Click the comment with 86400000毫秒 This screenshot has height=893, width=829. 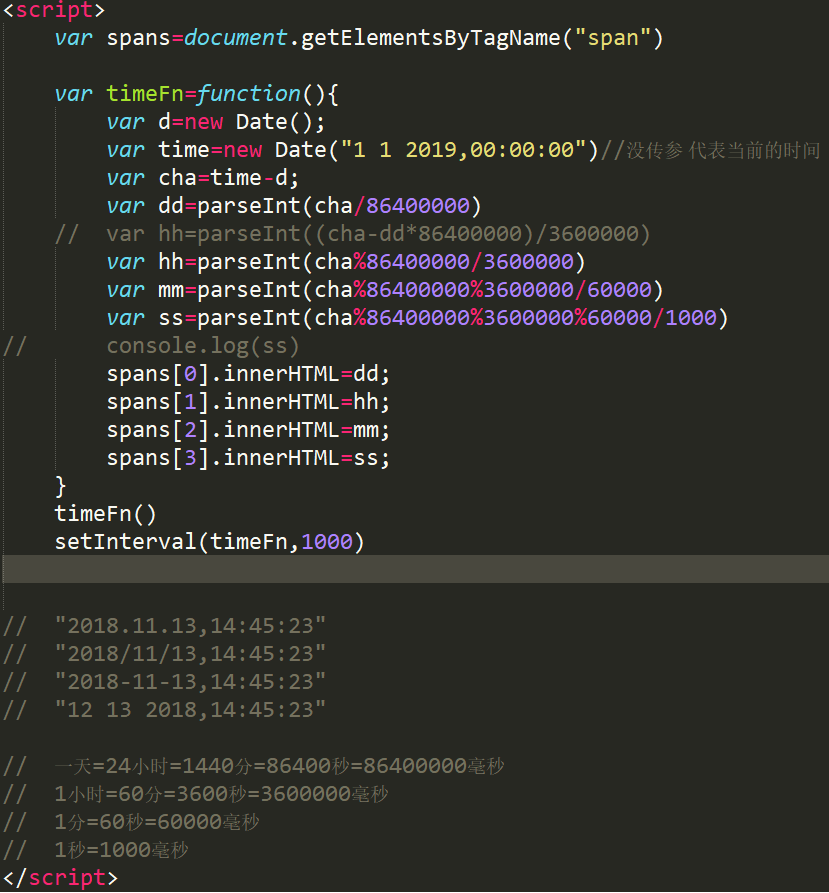click(x=253, y=767)
